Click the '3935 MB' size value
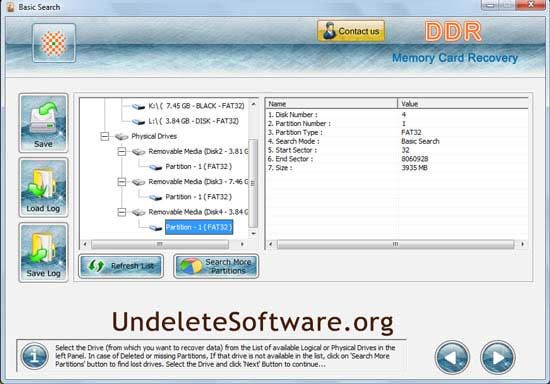The height and width of the screenshot is (384, 550). tap(414, 168)
